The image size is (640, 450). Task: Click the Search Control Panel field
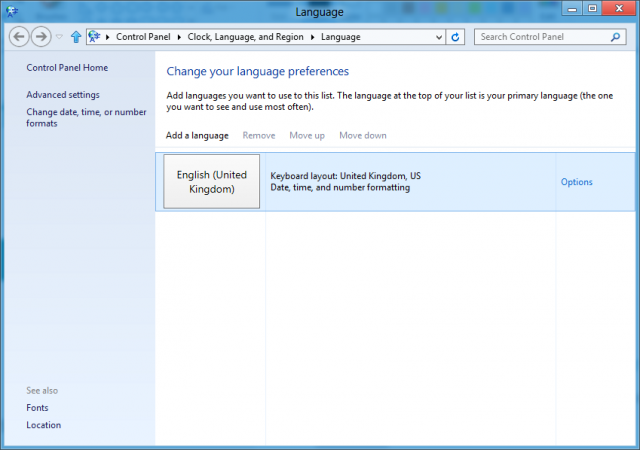click(550, 37)
